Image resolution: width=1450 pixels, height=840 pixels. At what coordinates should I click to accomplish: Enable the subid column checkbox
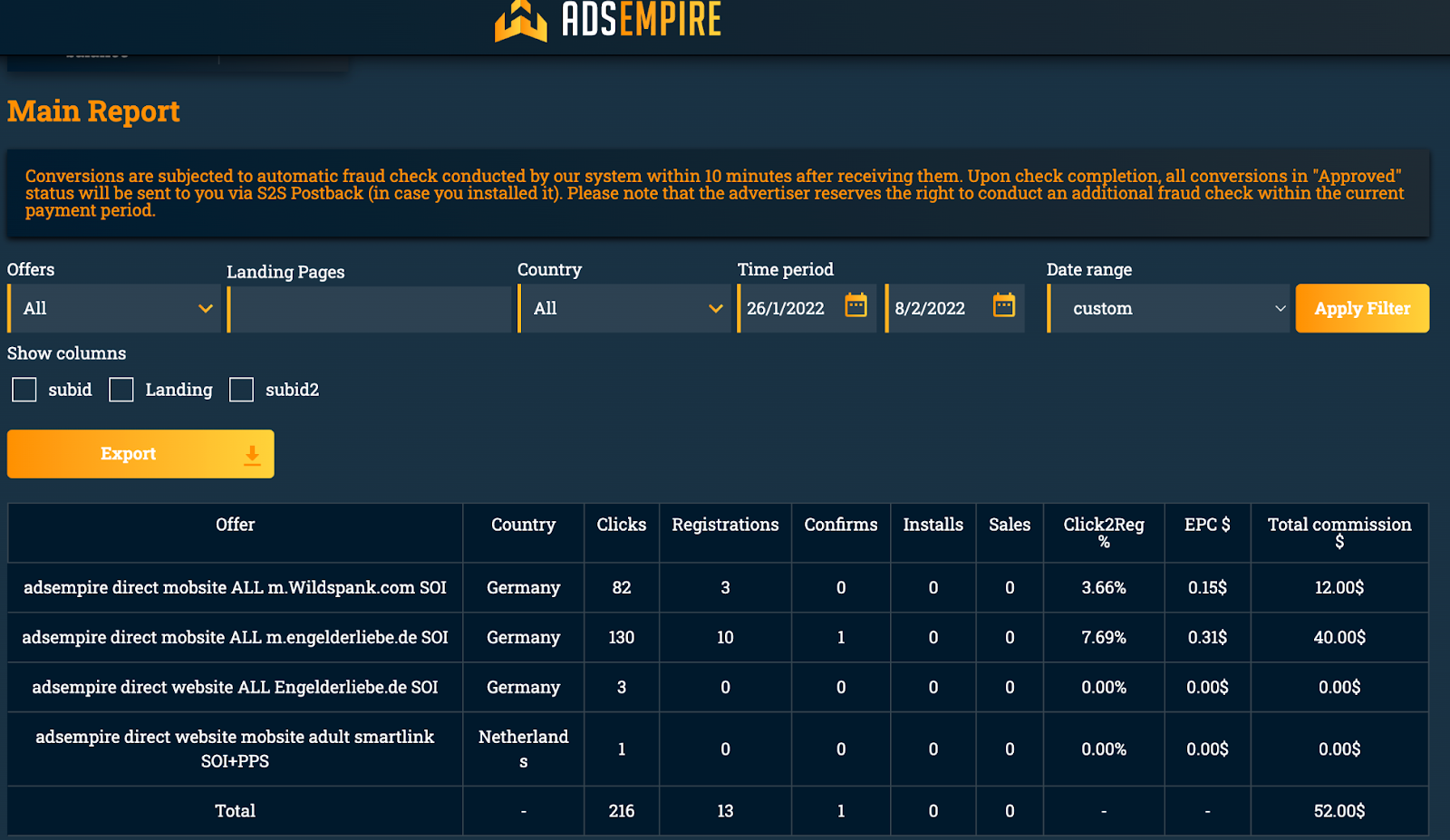coord(24,390)
